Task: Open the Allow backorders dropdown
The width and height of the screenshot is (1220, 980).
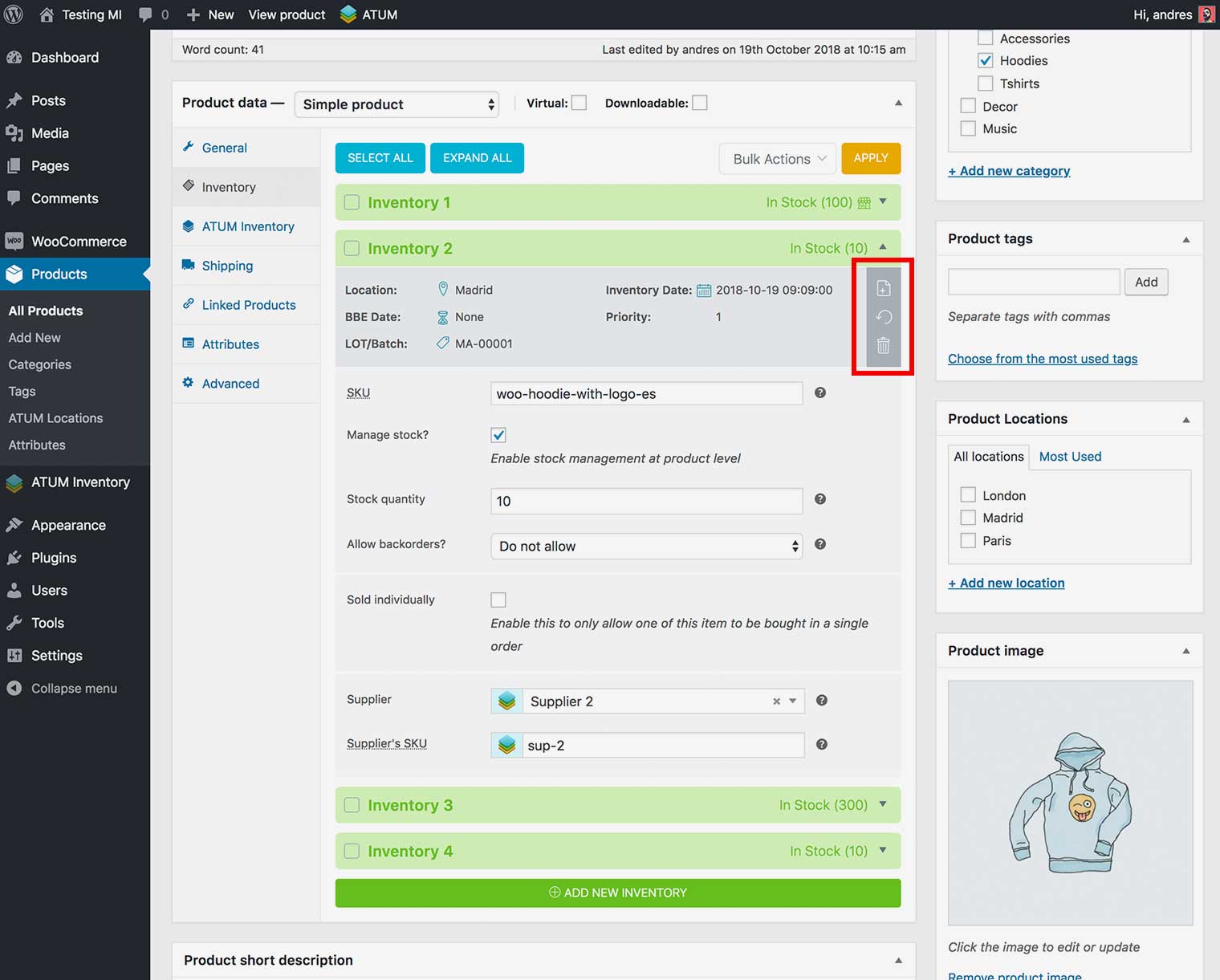Action: (646, 547)
